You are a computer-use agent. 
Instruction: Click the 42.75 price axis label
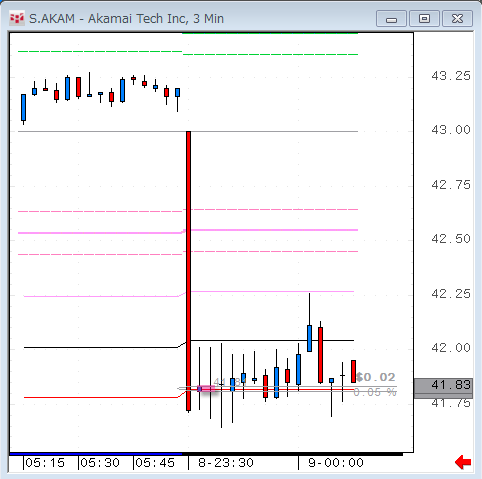[451, 185]
